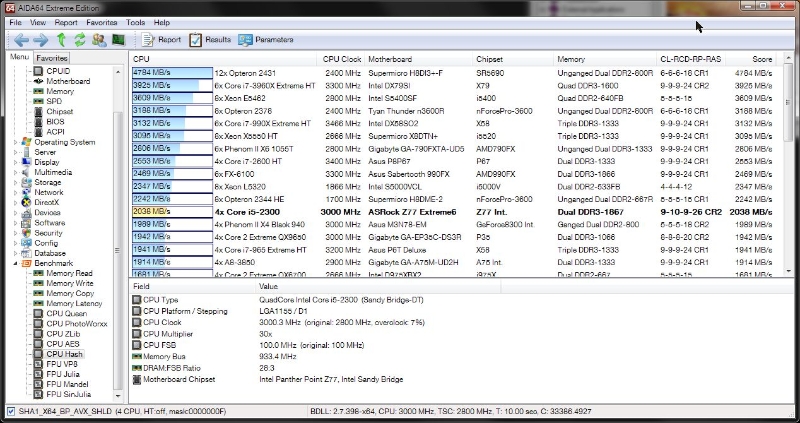
Task: Expand the Operating System node
Action: tap(15, 142)
